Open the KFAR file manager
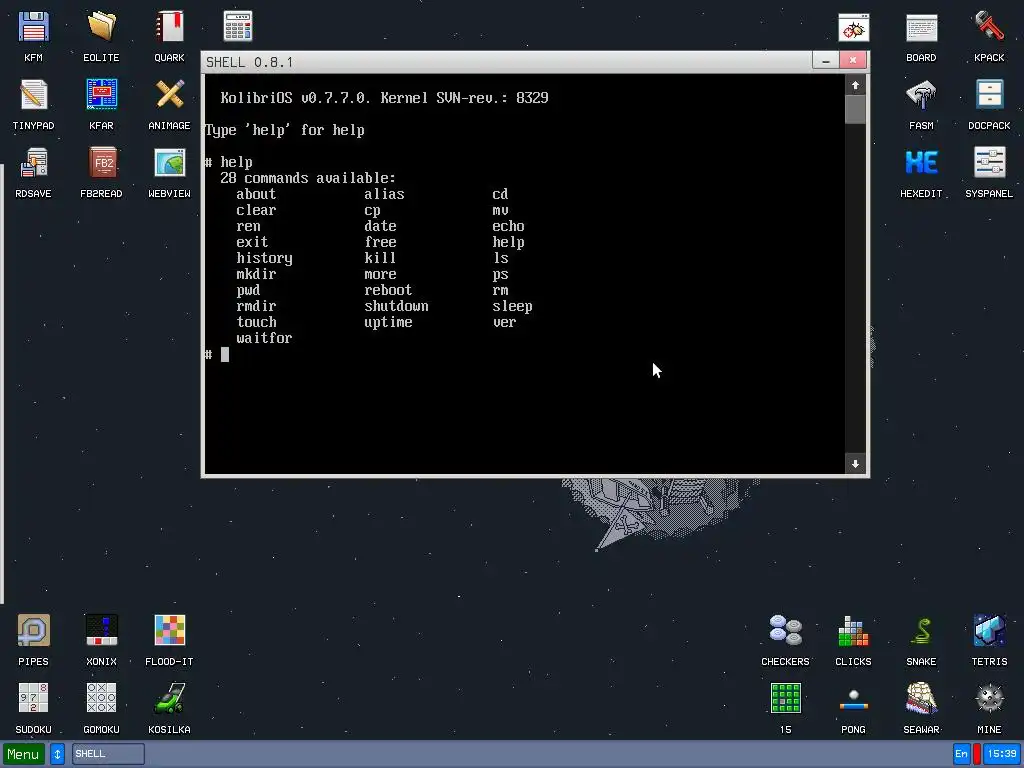 (101, 95)
